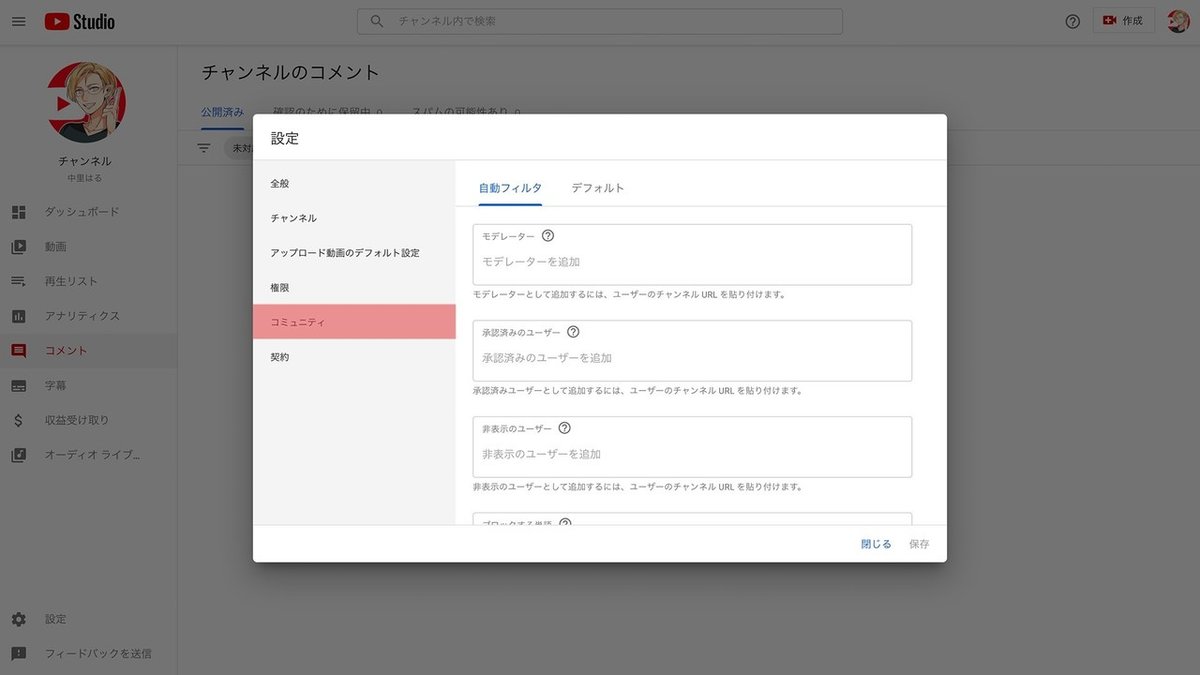Click the channel profile avatar in top bar
Screen dimensions: 1200x675
1177,21
